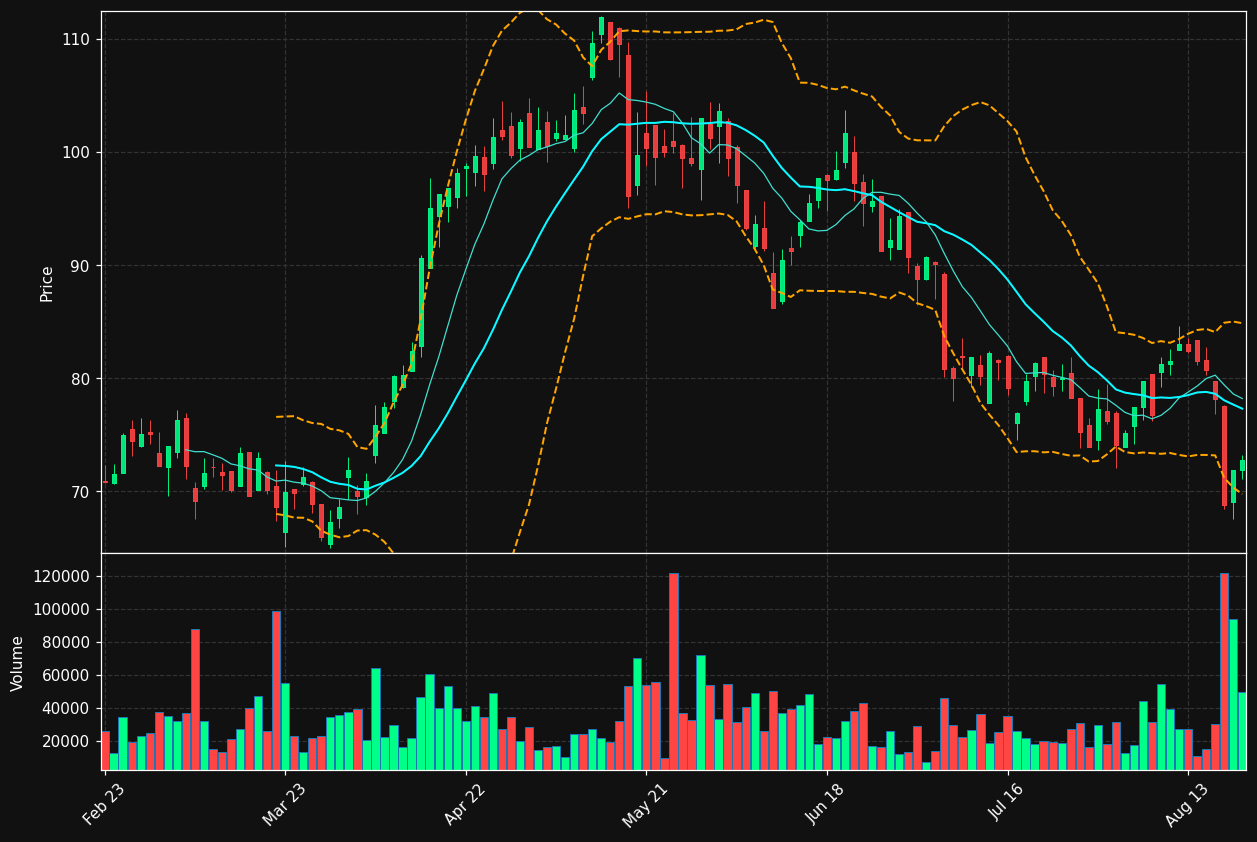
Task: Click the Jun 18 date label
Action: coord(828,804)
